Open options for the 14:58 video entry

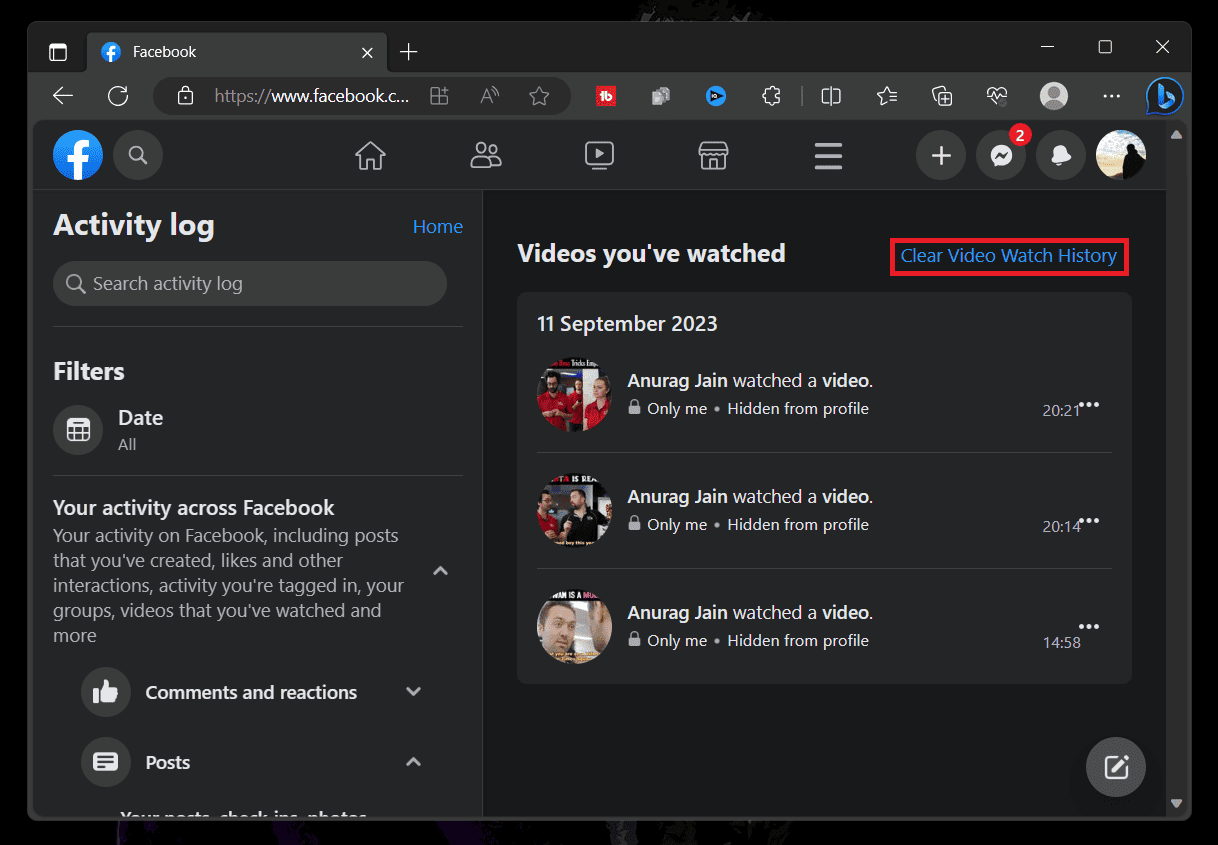coord(1089,627)
